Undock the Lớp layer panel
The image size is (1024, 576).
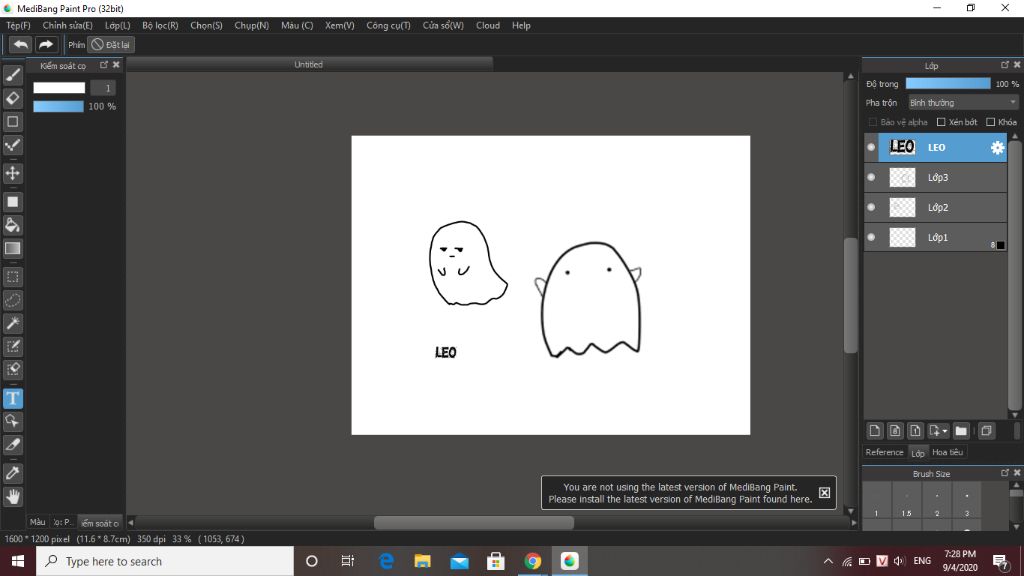pyautogui.click(x=1004, y=65)
